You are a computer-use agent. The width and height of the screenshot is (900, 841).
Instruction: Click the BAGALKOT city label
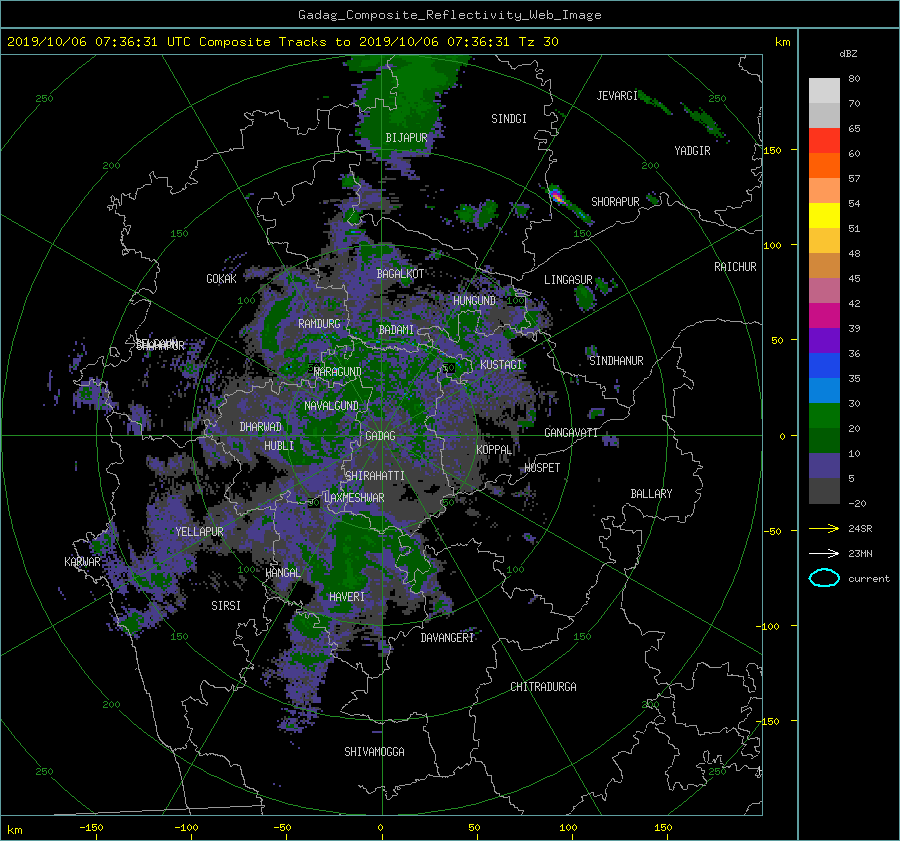(x=400, y=274)
